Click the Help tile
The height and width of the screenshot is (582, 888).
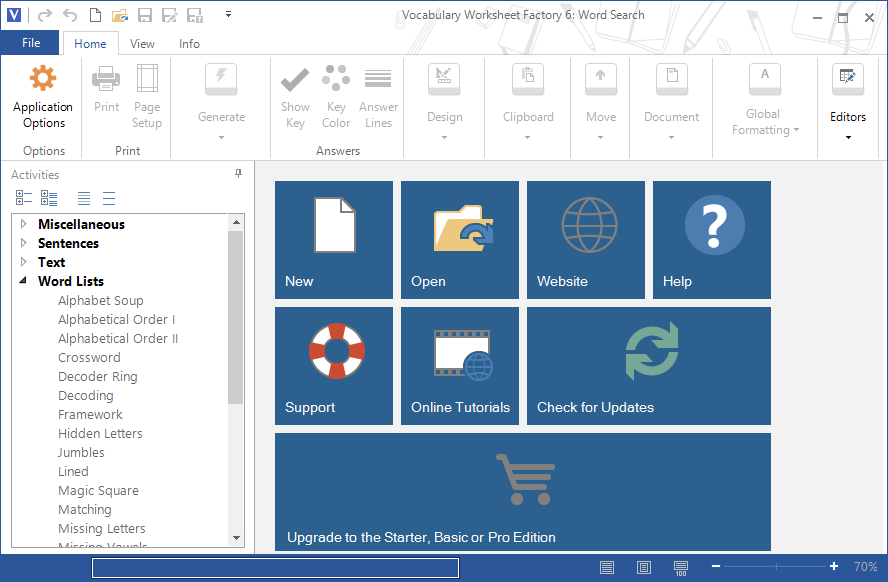pyautogui.click(x=712, y=240)
